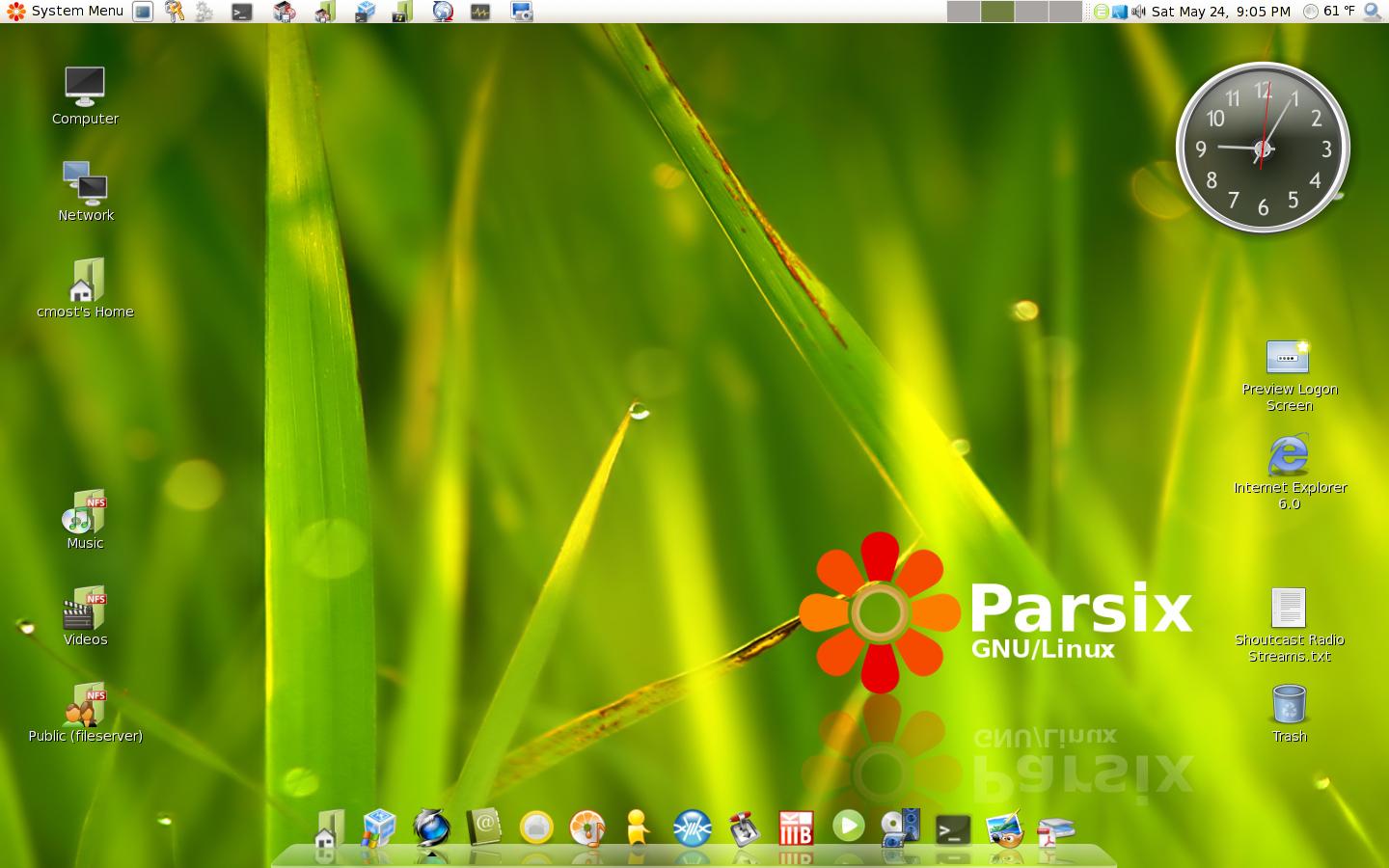Click the blue network tray icon
The image size is (1389, 868).
coord(1120,12)
